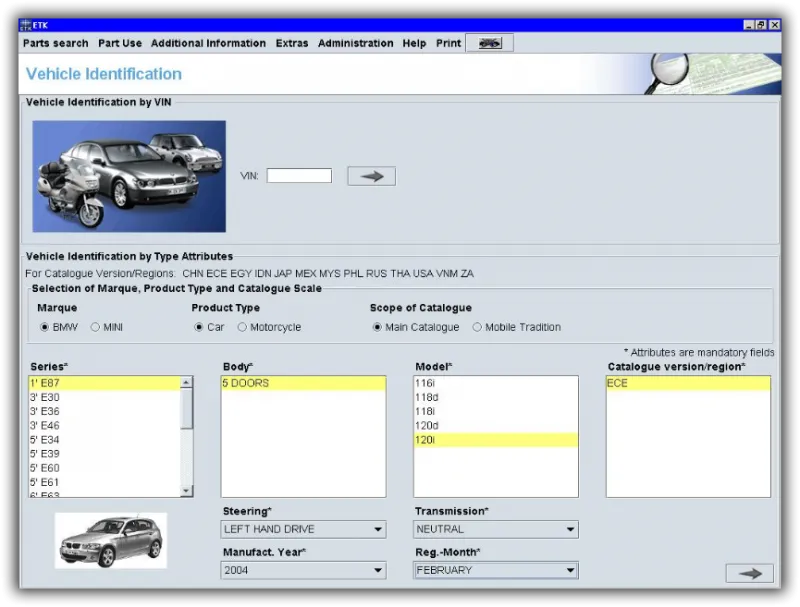Choose the Car product type

[x=199, y=327]
